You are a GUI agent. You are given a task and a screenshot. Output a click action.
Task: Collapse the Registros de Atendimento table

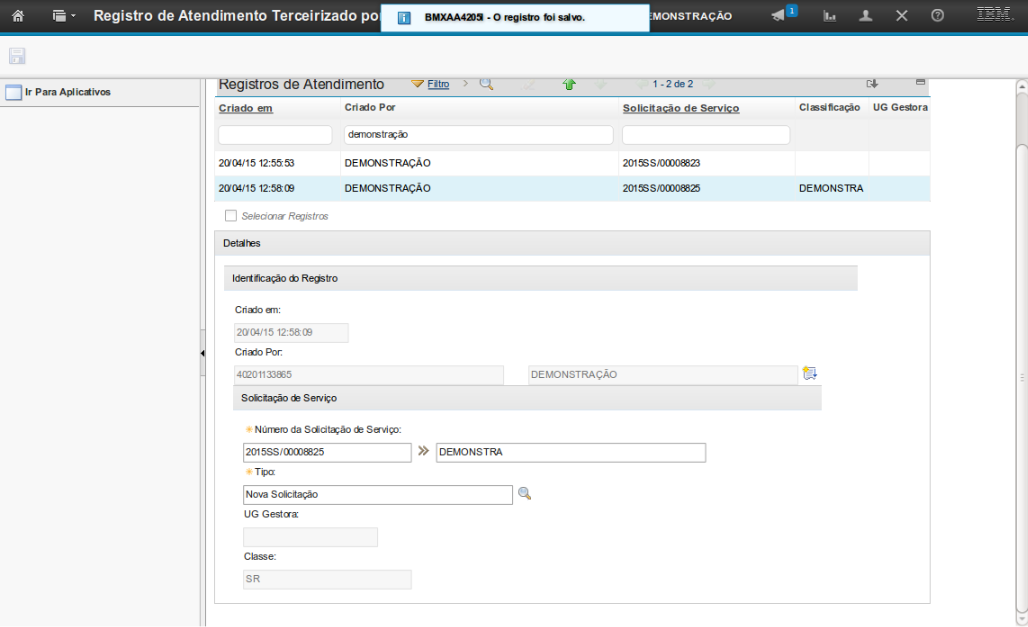(x=920, y=82)
